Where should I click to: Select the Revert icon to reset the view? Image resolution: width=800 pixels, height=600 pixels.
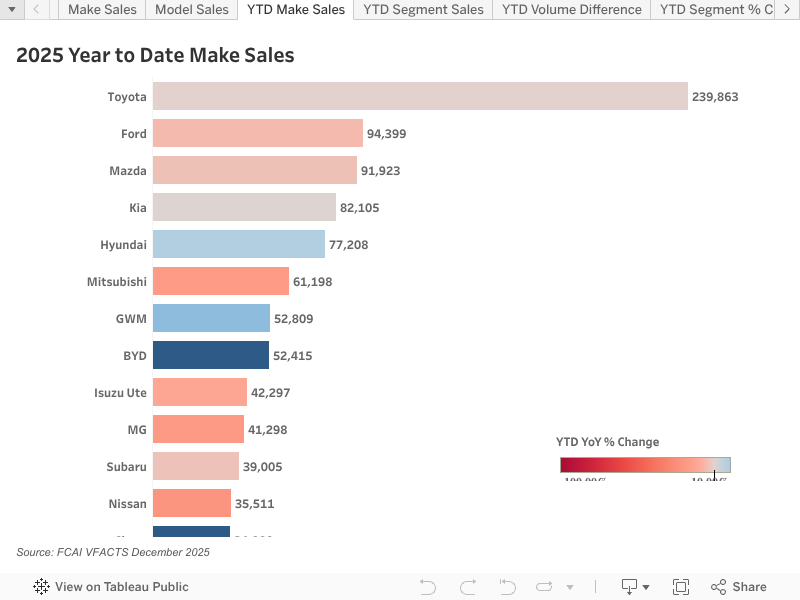(x=507, y=586)
